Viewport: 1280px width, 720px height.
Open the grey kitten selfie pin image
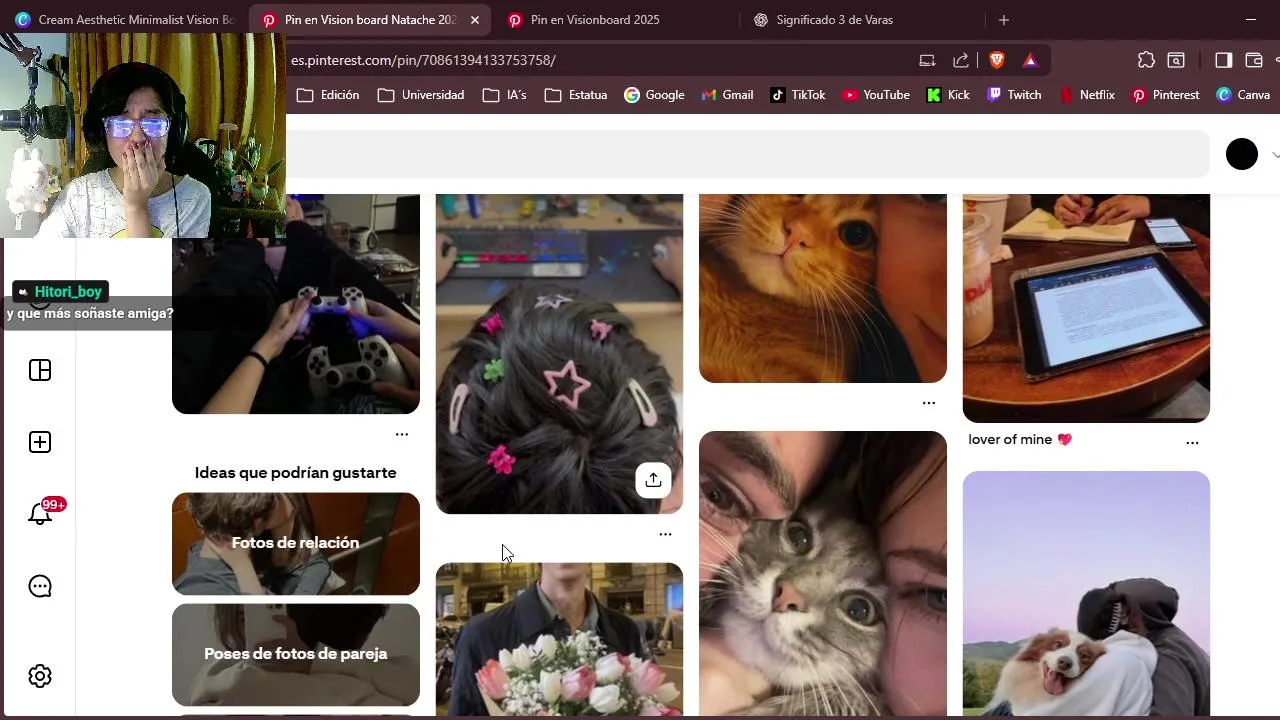[x=823, y=573]
